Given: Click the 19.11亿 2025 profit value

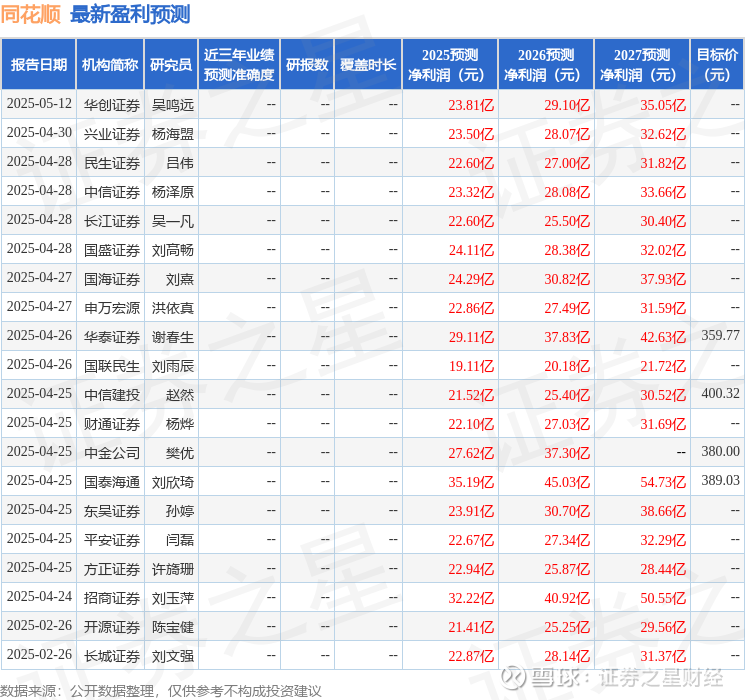Looking at the screenshot, I should click(x=471, y=366).
